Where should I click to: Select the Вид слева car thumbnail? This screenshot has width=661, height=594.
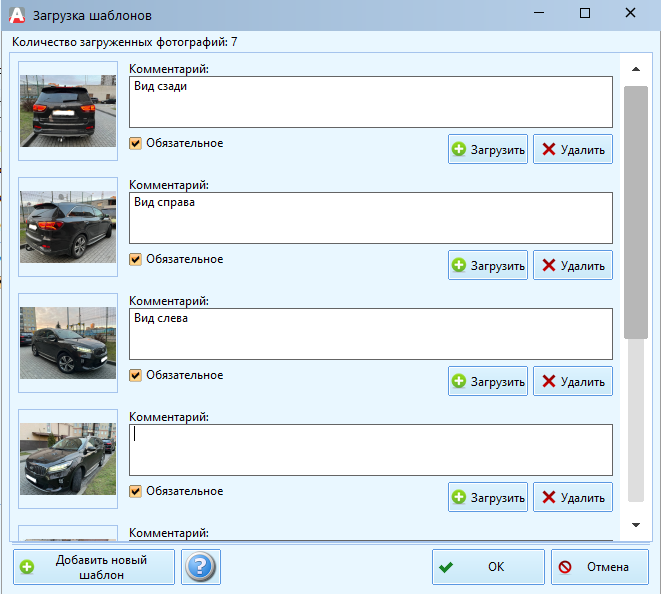point(68,343)
